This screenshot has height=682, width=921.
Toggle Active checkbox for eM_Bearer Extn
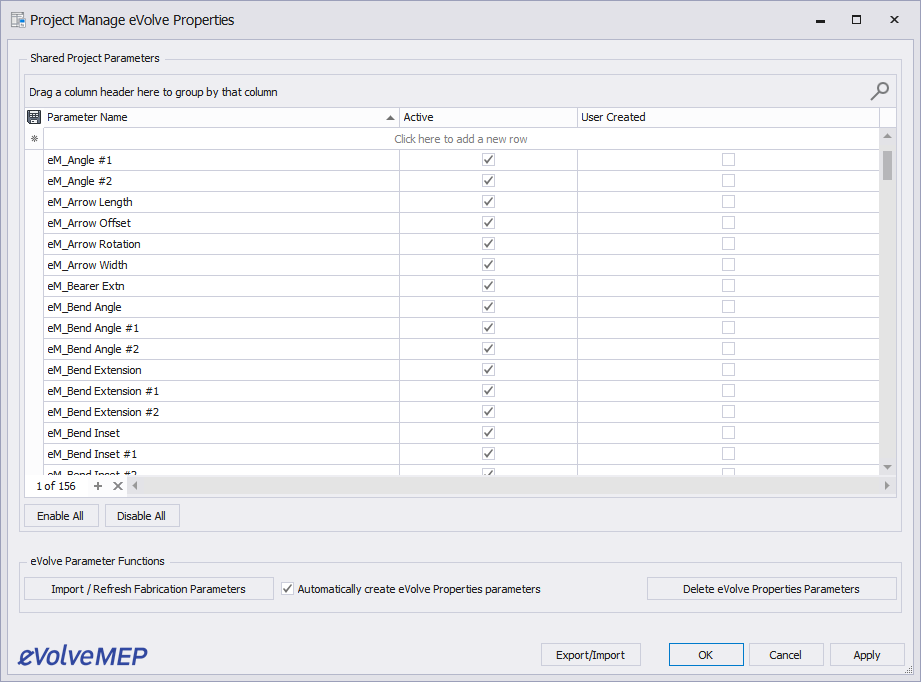click(488, 285)
